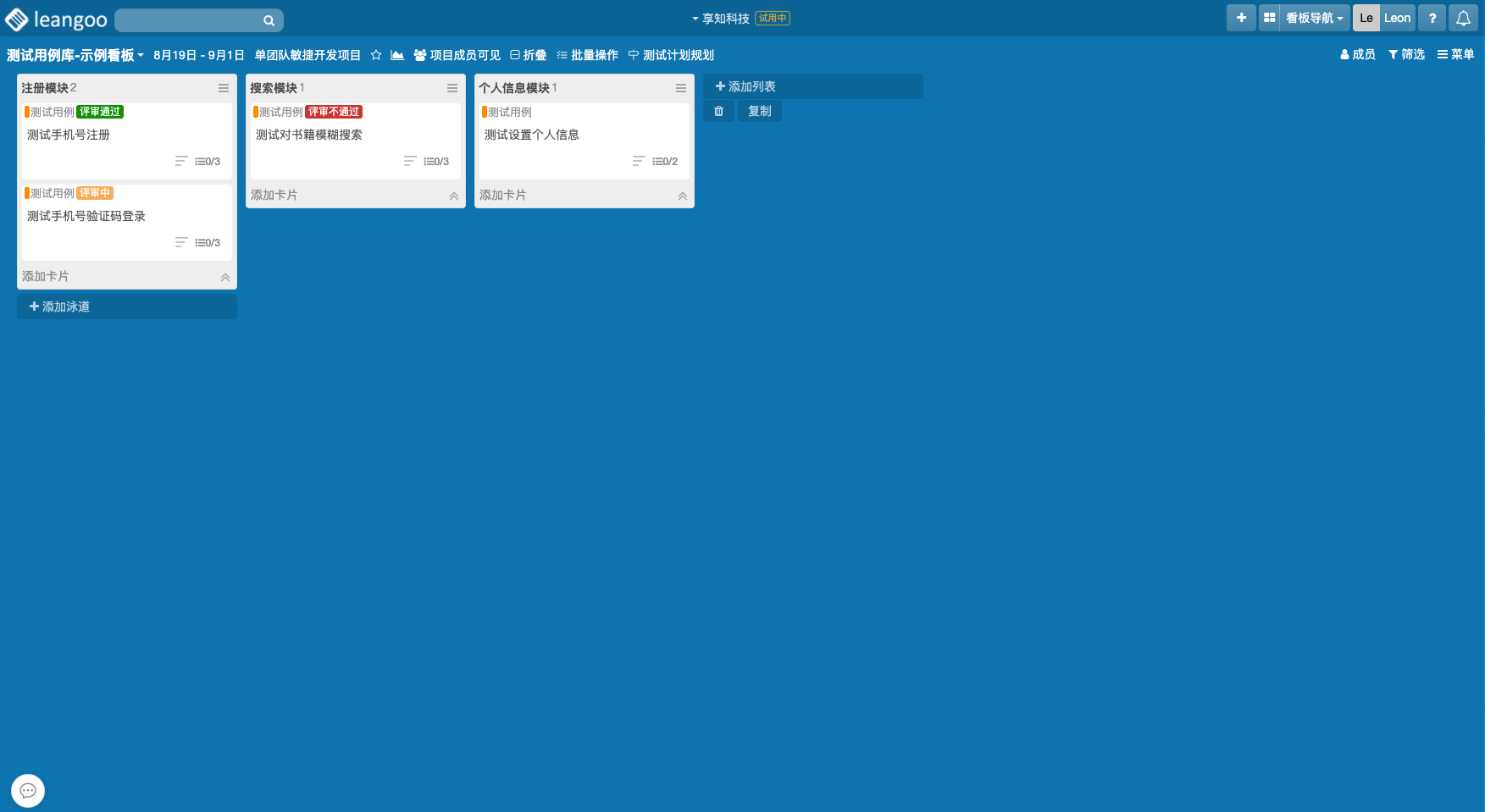Collapse the 搜索模块 list with the chevron
Screen dimensions: 1485x812
[454, 196]
